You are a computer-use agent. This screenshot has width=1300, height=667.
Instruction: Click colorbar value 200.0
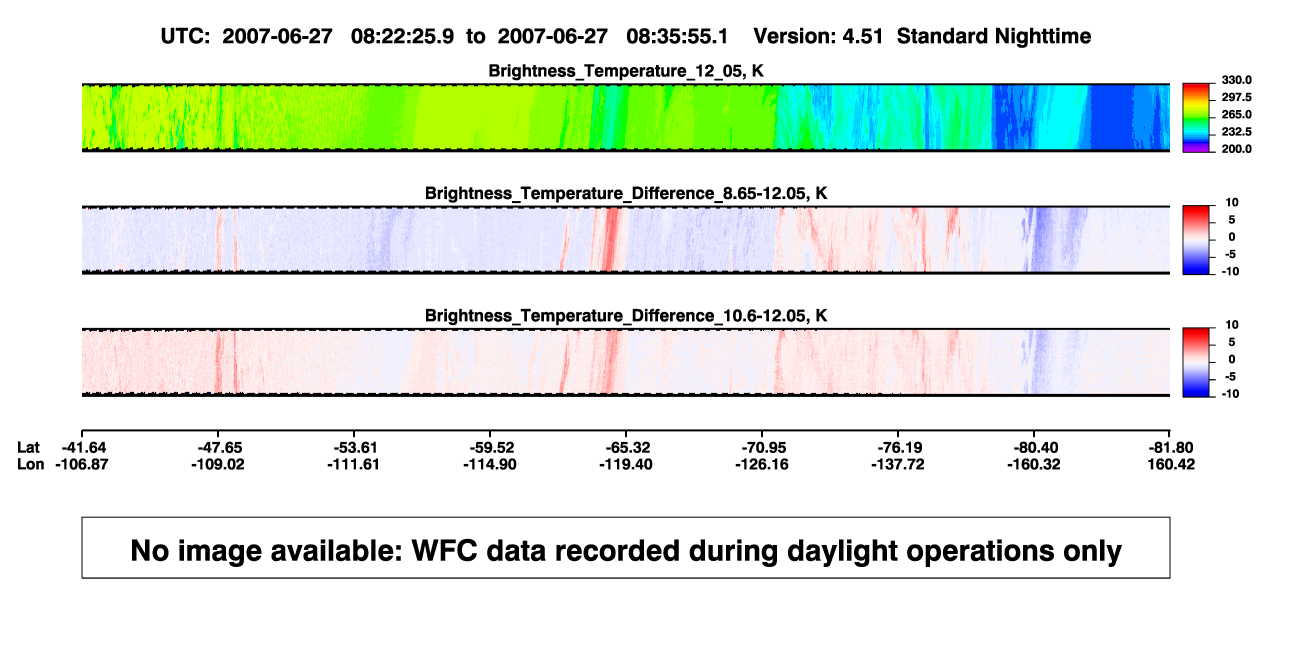click(1236, 149)
